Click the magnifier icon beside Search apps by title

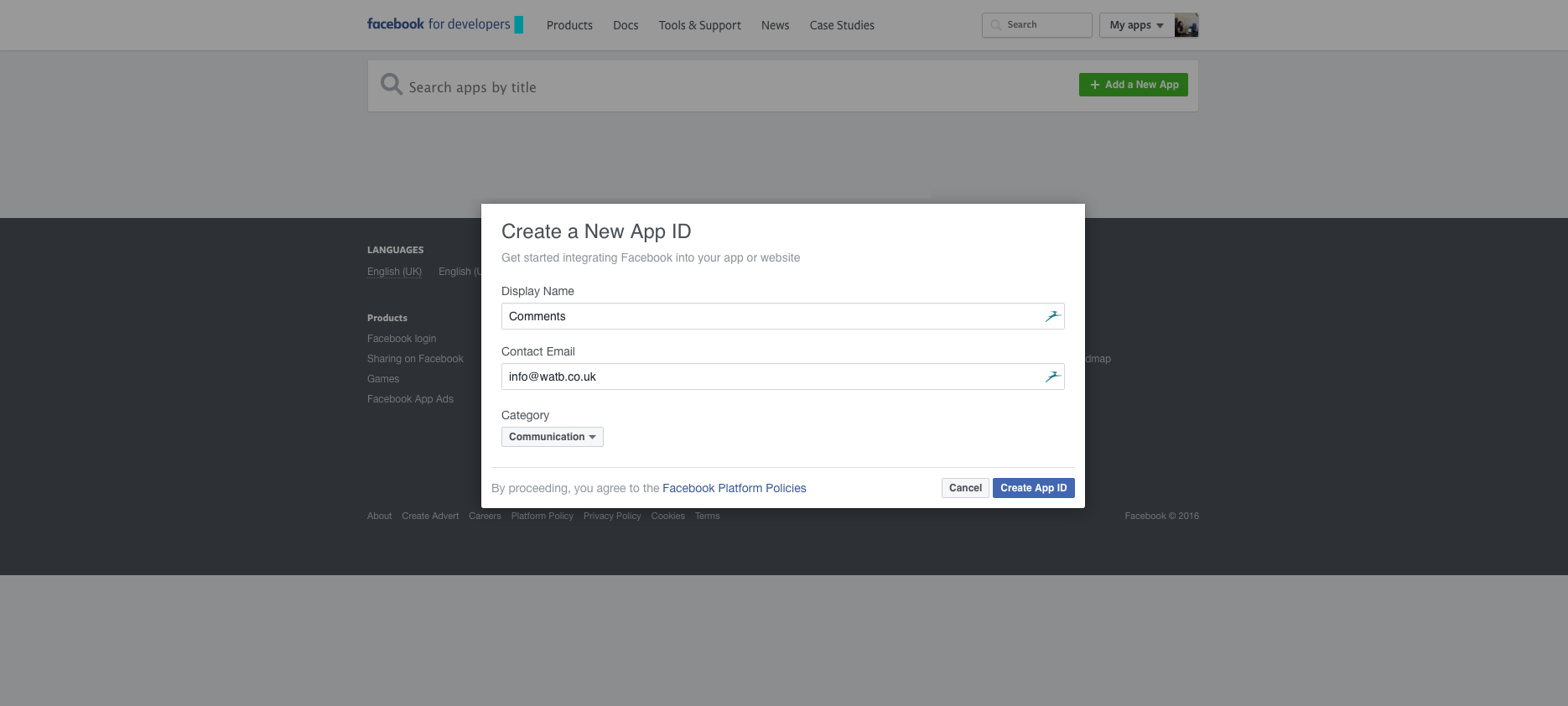tap(391, 85)
